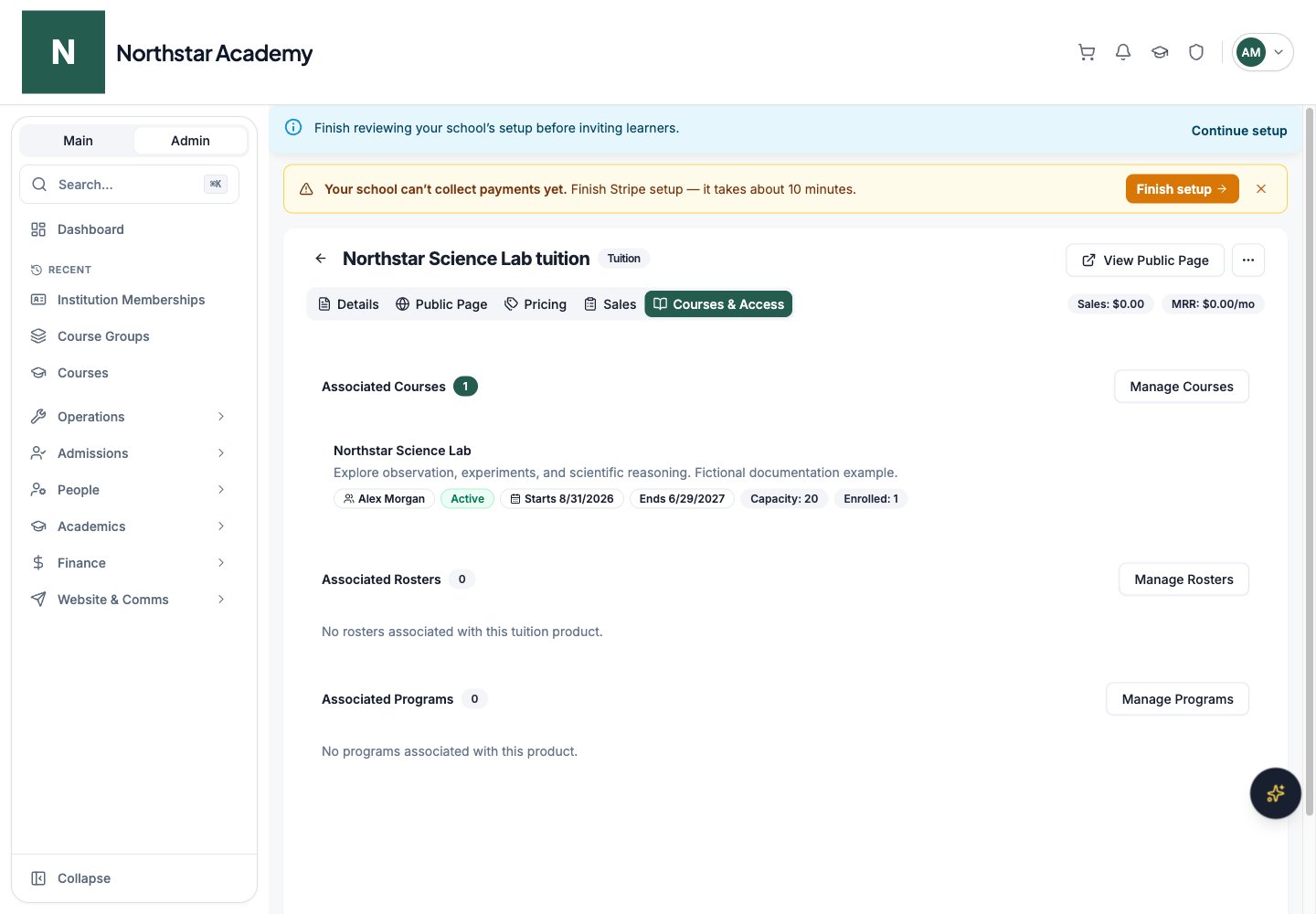Image resolution: width=1316 pixels, height=914 pixels.
Task: Expand the Website & Comms chevron
Action: click(x=221, y=600)
